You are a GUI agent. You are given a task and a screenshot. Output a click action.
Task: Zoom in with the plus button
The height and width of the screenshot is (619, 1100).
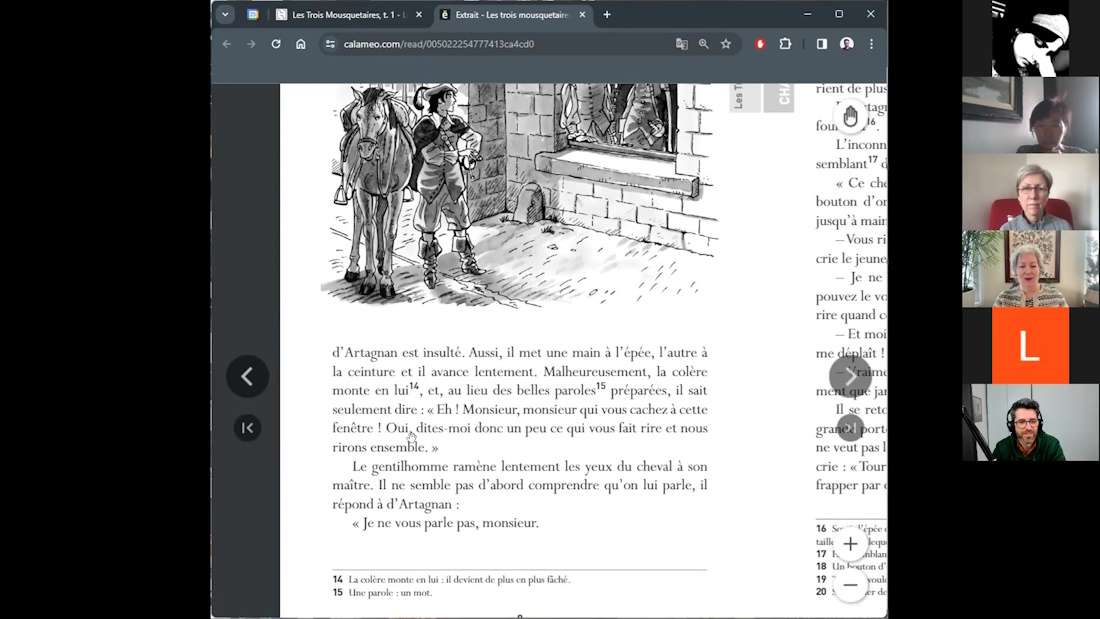point(850,544)
